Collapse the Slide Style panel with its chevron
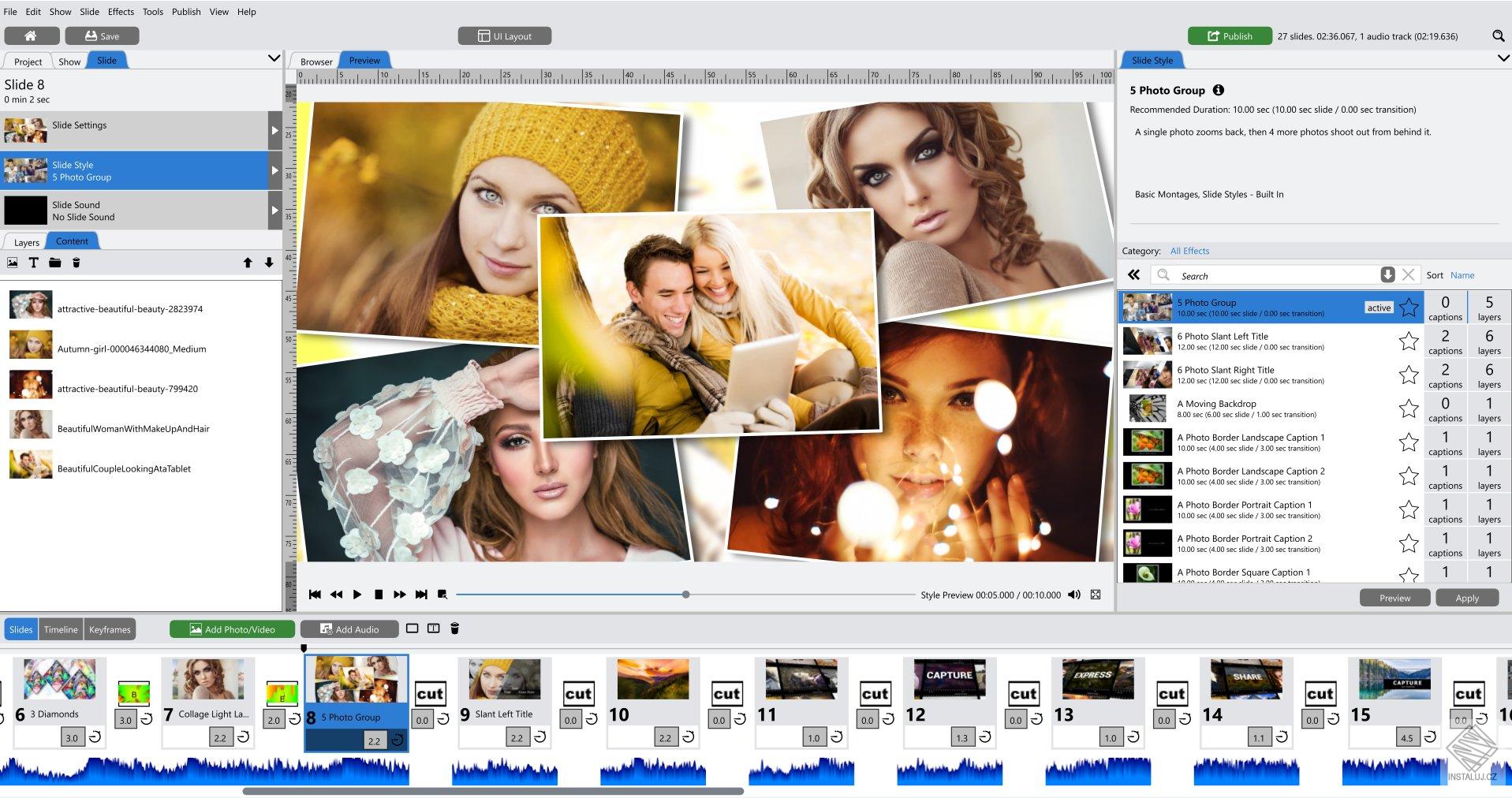1512x798 pixels. point(1503,58)
